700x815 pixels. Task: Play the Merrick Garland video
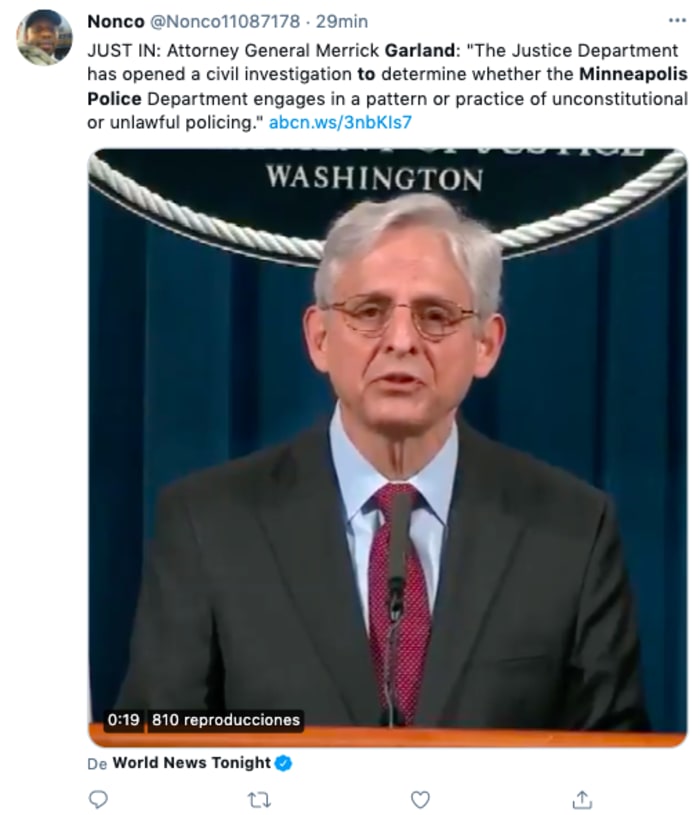(x=388, y=447)
